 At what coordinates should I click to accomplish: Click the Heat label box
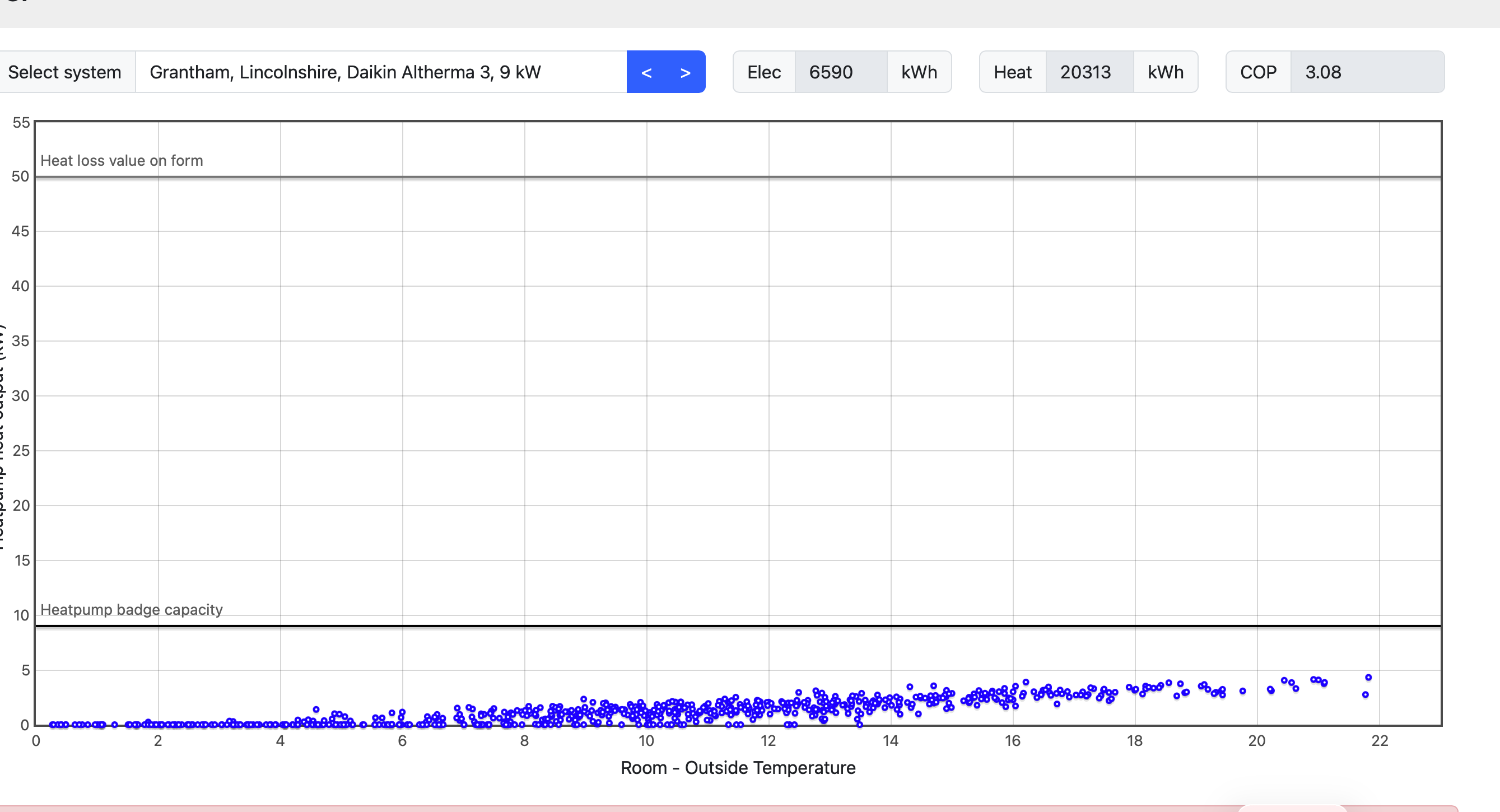[x=1012, y=72]
